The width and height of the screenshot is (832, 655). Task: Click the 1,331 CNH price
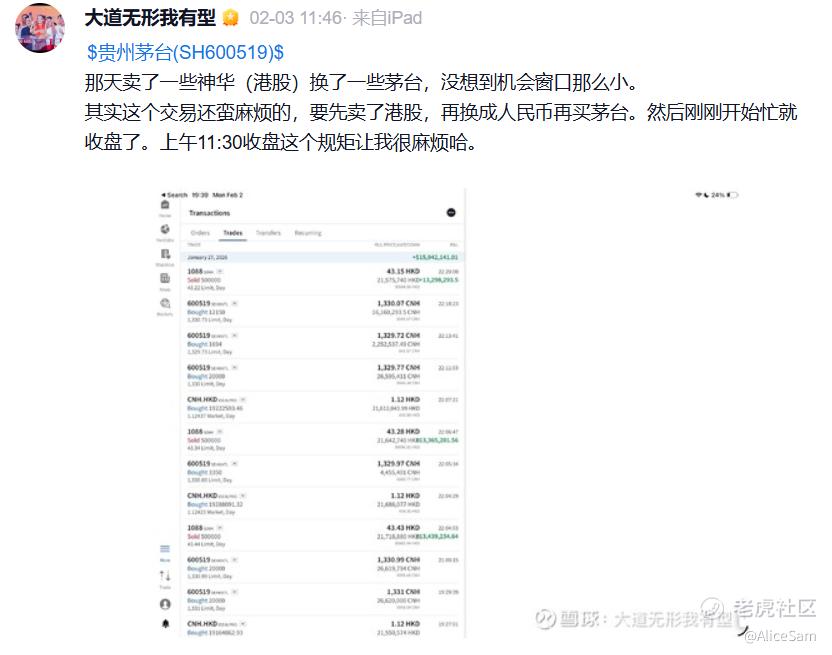point(403,592)
